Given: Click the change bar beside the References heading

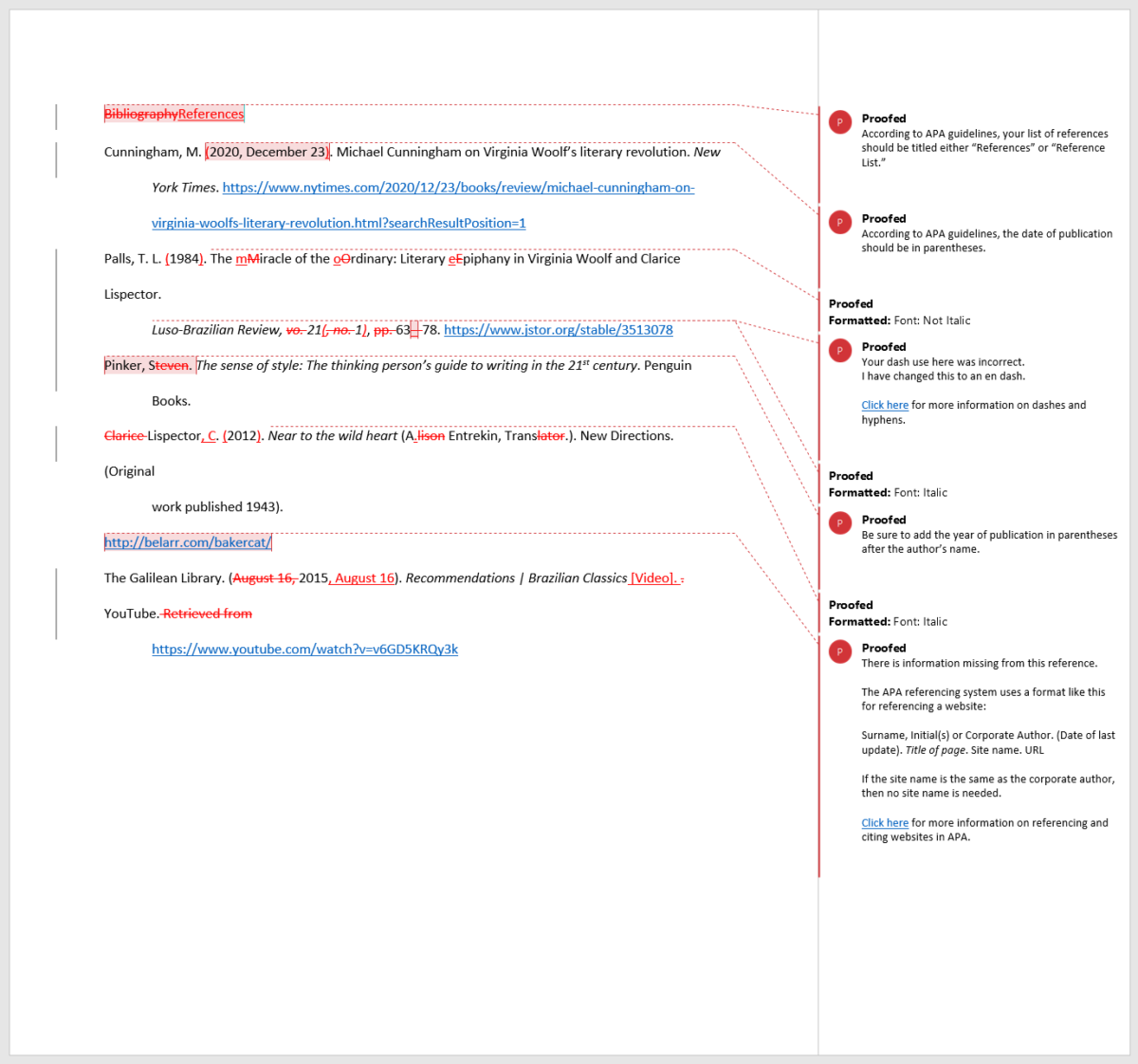Looking at the screenshot, I should point(56,116).
